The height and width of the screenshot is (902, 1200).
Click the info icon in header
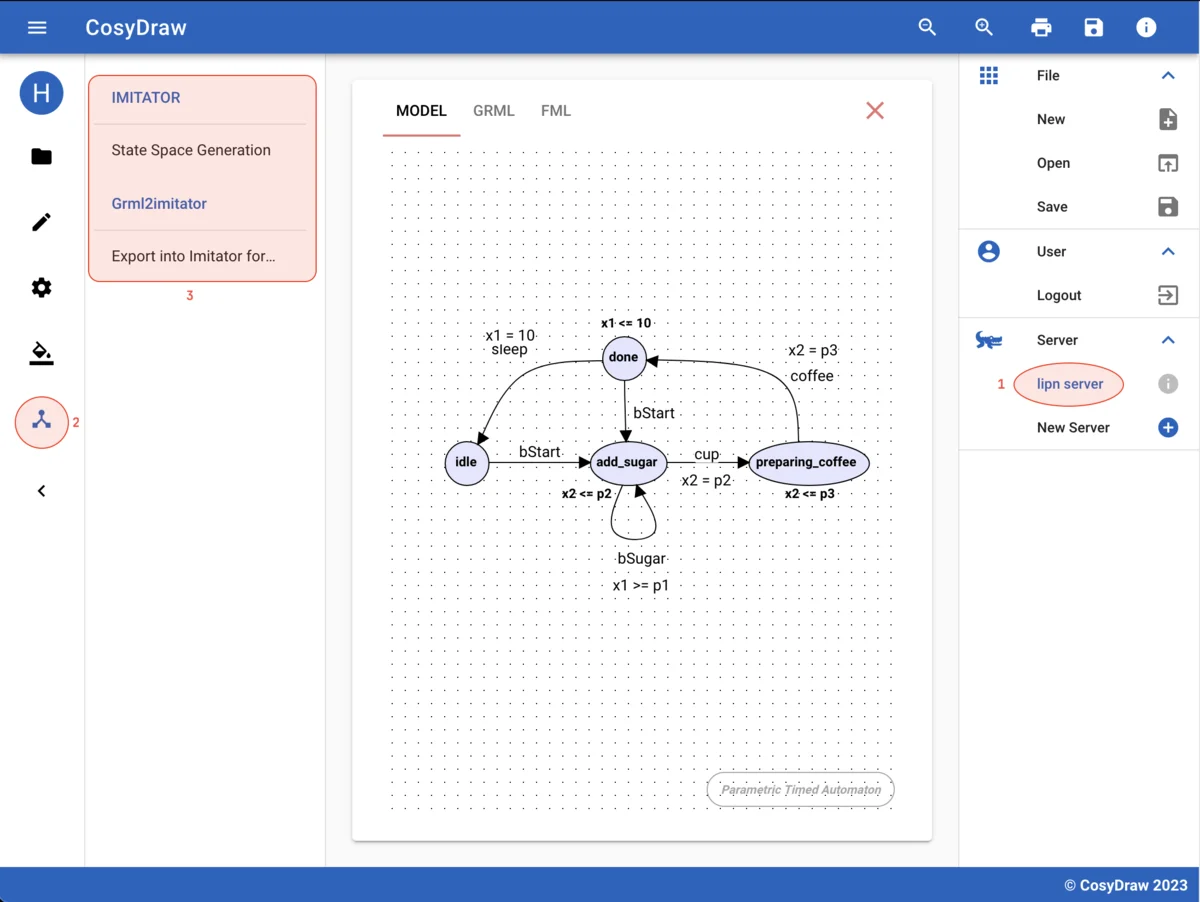point(1146,27)
